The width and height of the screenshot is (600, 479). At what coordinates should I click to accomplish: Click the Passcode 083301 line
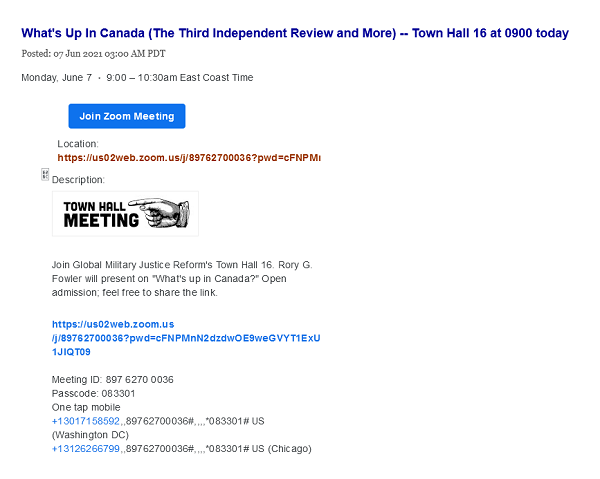tap(93, 394)
